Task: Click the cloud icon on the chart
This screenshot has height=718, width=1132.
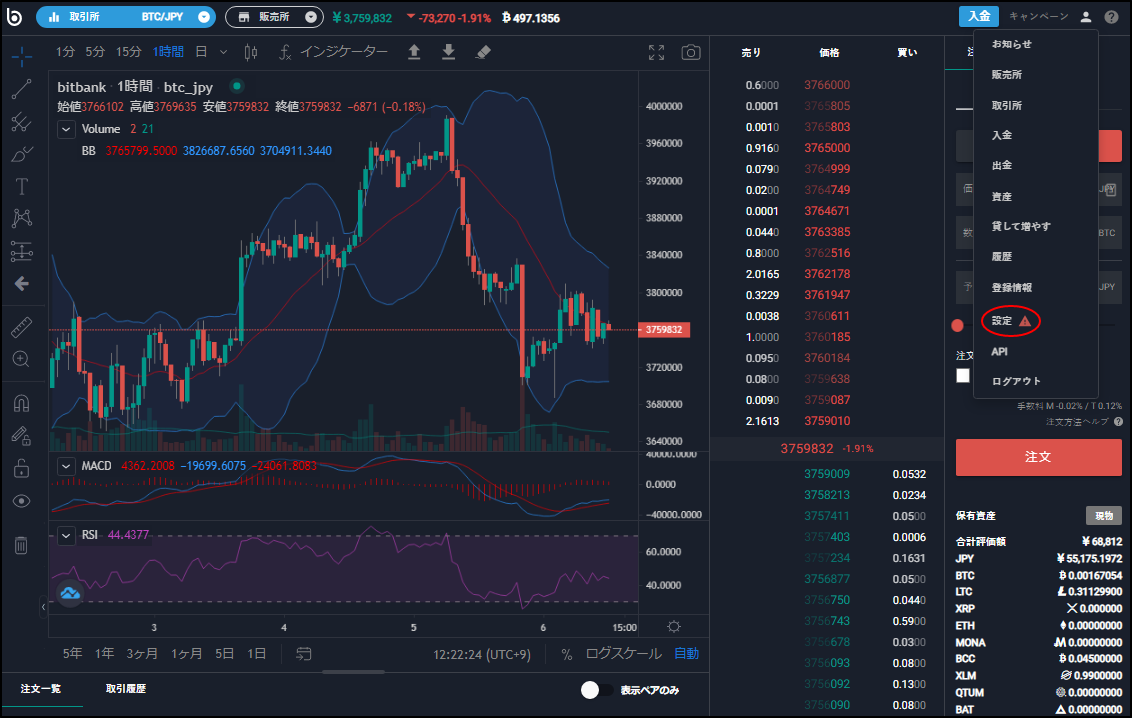Action: coord(70,593)
